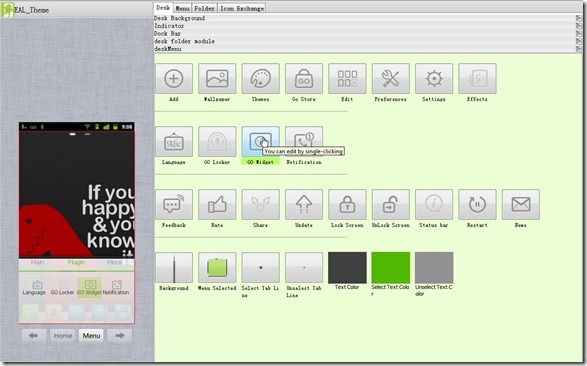Edit the Unselect Tab Line image
Viewport: 587px width, 366px height.
[x=304, y=267]
